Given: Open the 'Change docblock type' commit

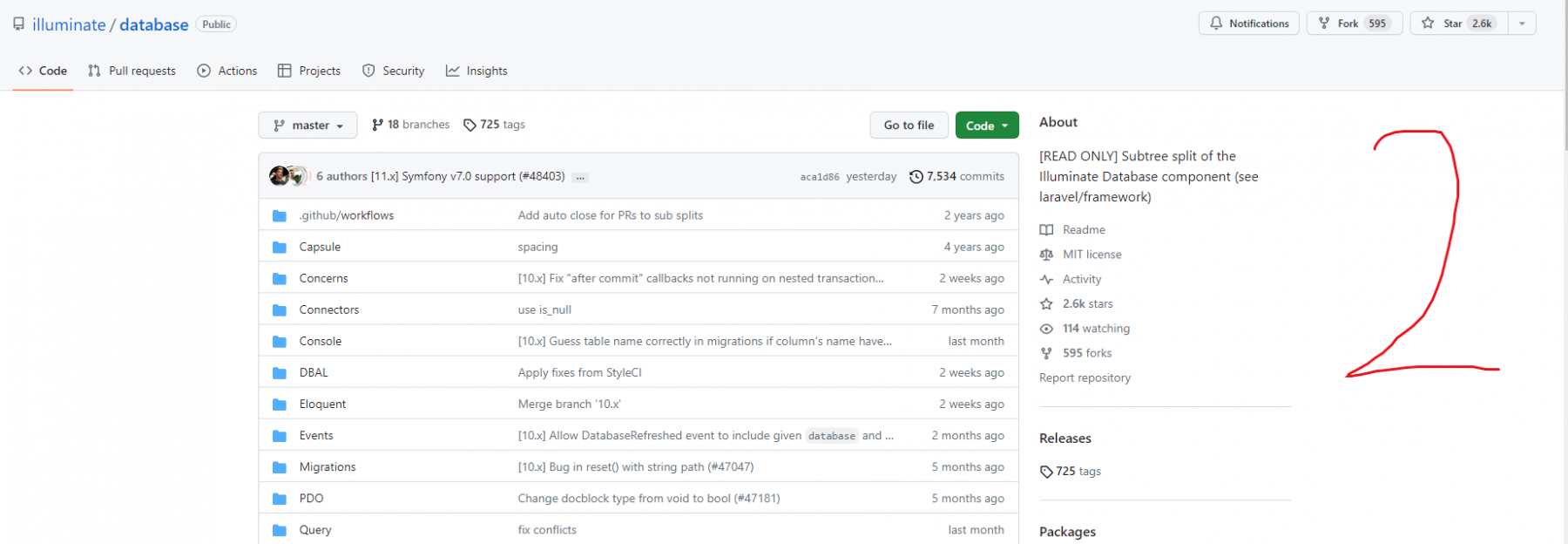Looking at the screenshot, I should (649, 498).
